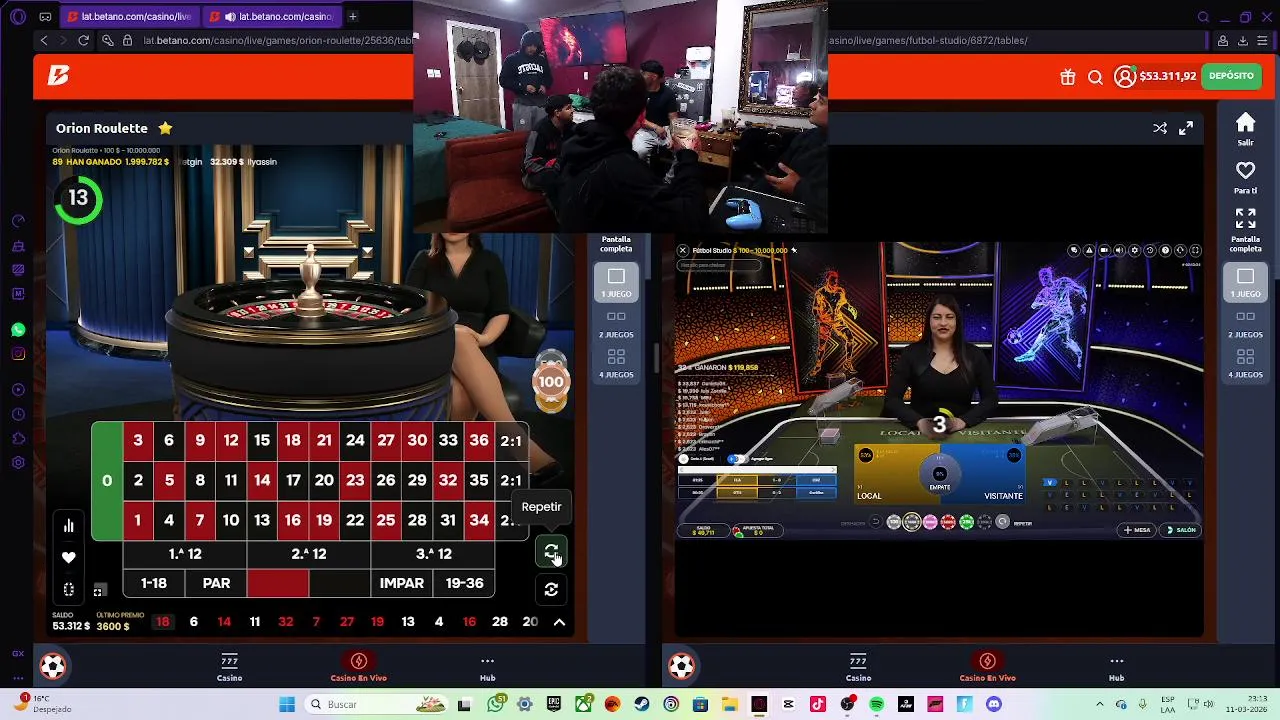Open Futbol Studio help question icon
This screenshot has width=1280, height=720.
1165,250
